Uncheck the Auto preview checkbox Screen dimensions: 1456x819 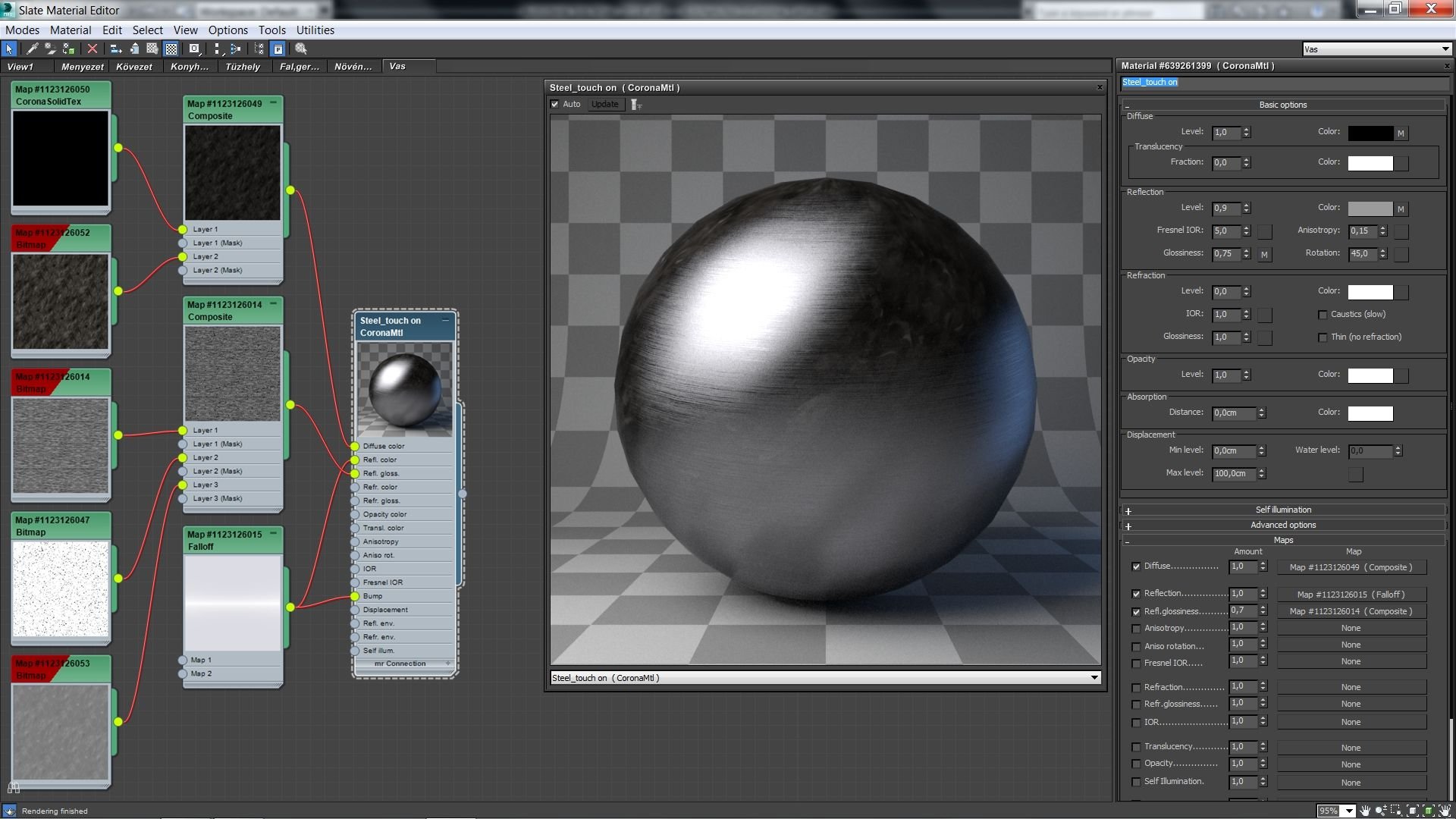(554, 105)
